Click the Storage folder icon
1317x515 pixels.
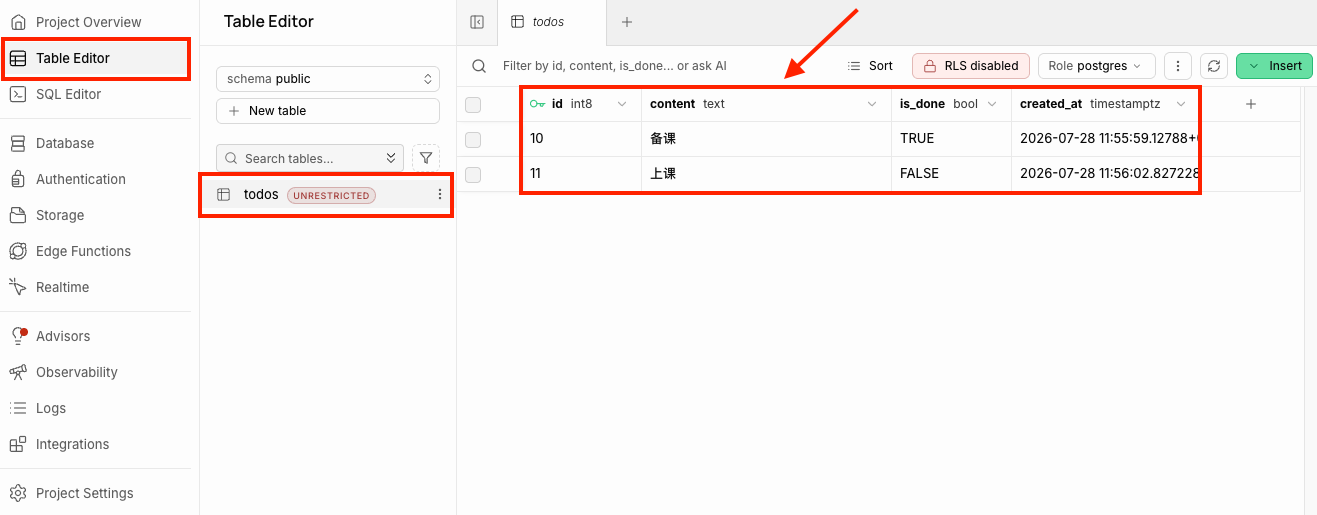tap(18, 215)
